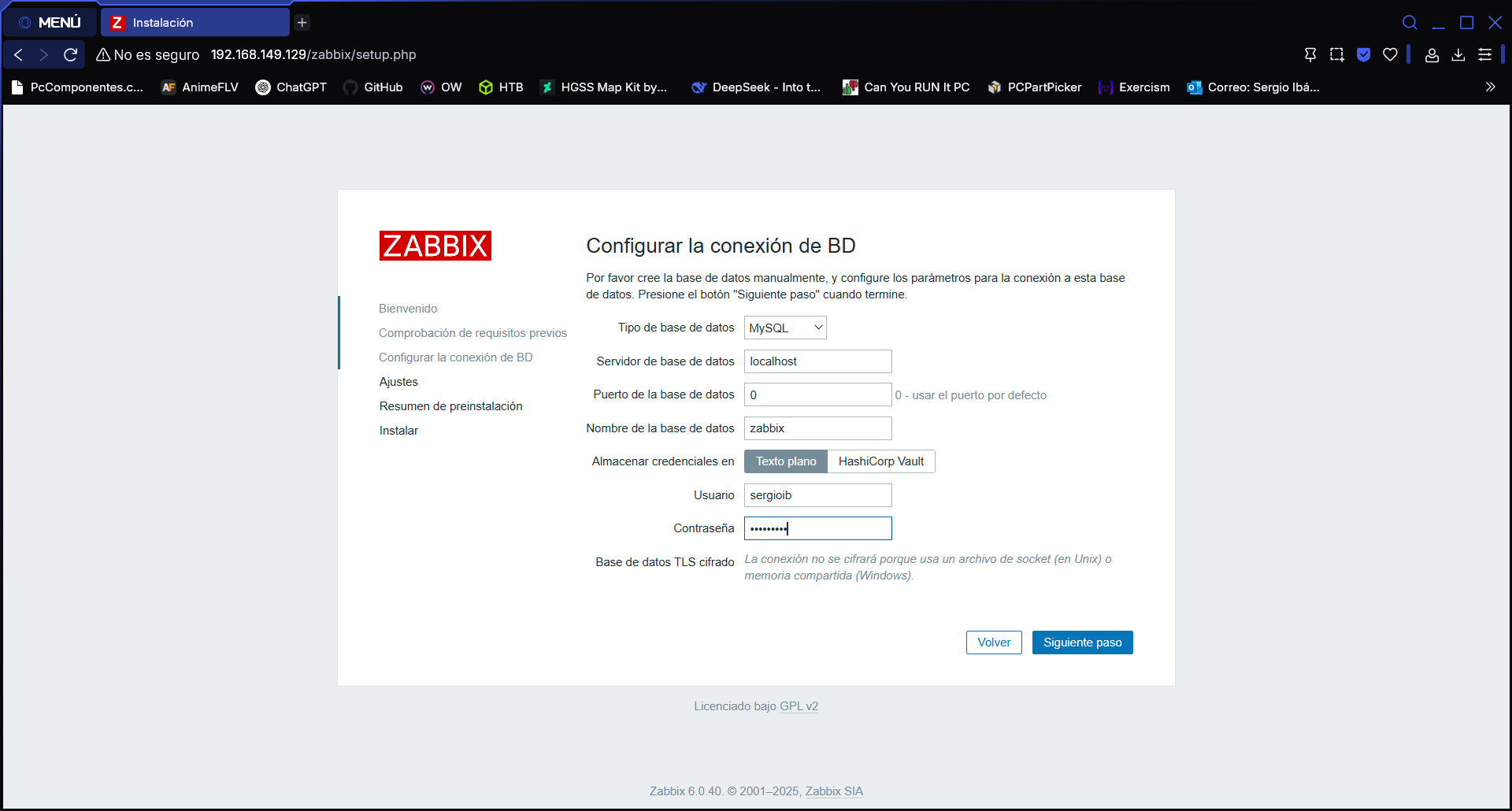Open the browser MENÚ button
Viewport: 1512px width, 811px height.
[50, 22]
